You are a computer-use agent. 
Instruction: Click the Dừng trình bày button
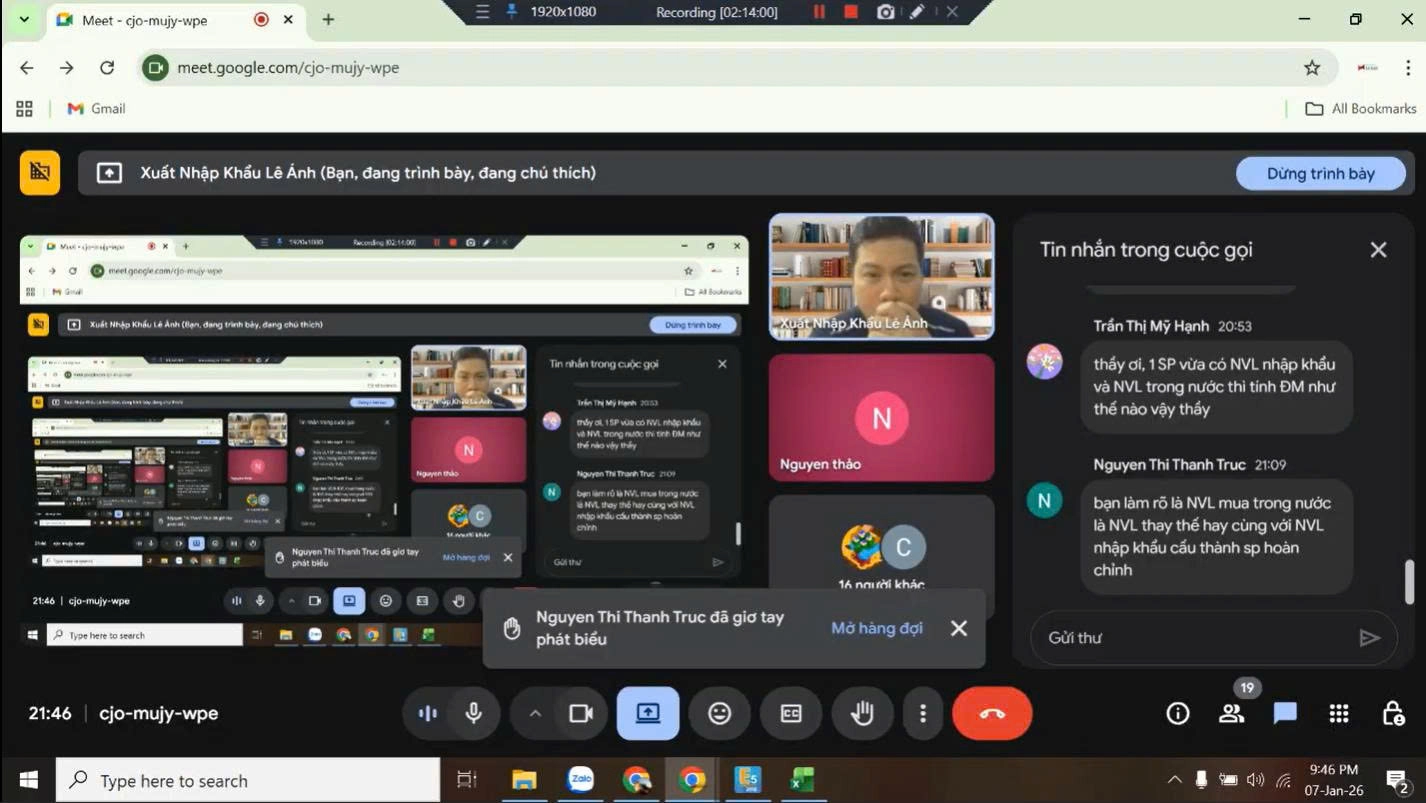coord(1320,173)
